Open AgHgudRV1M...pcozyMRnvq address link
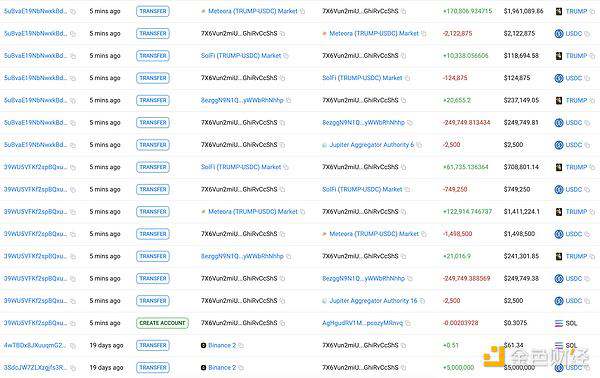The width and height of the screenshot is (600, 378). pos(362,323)
